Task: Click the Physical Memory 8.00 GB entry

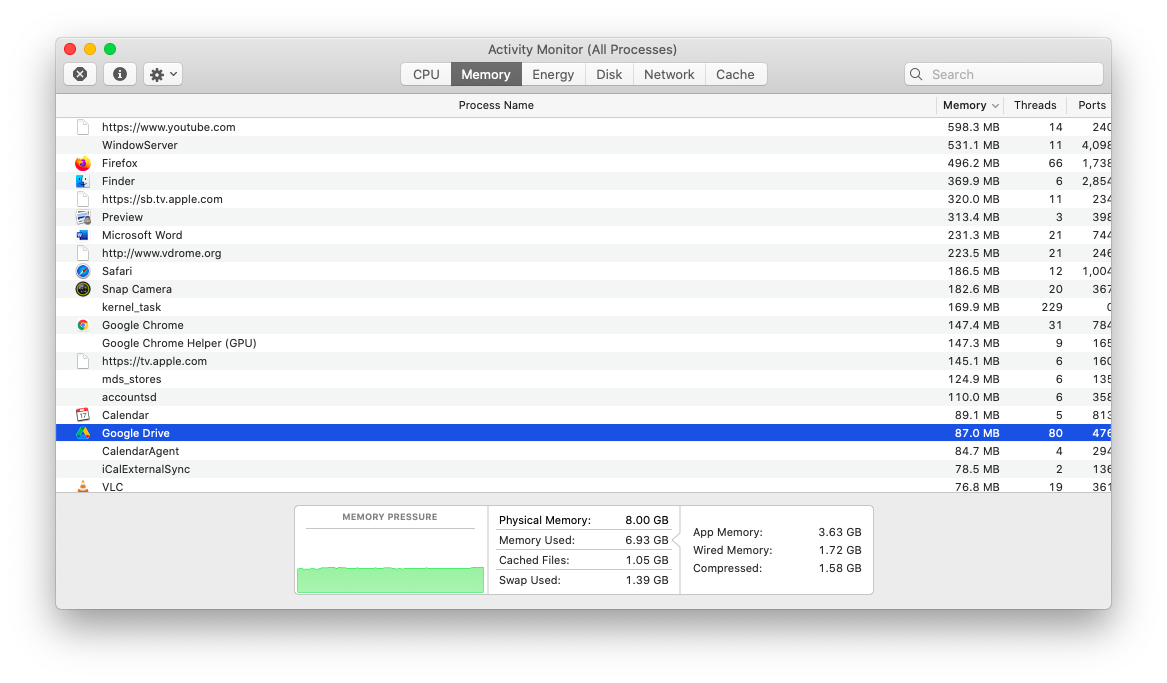Action: coord(584,520)
